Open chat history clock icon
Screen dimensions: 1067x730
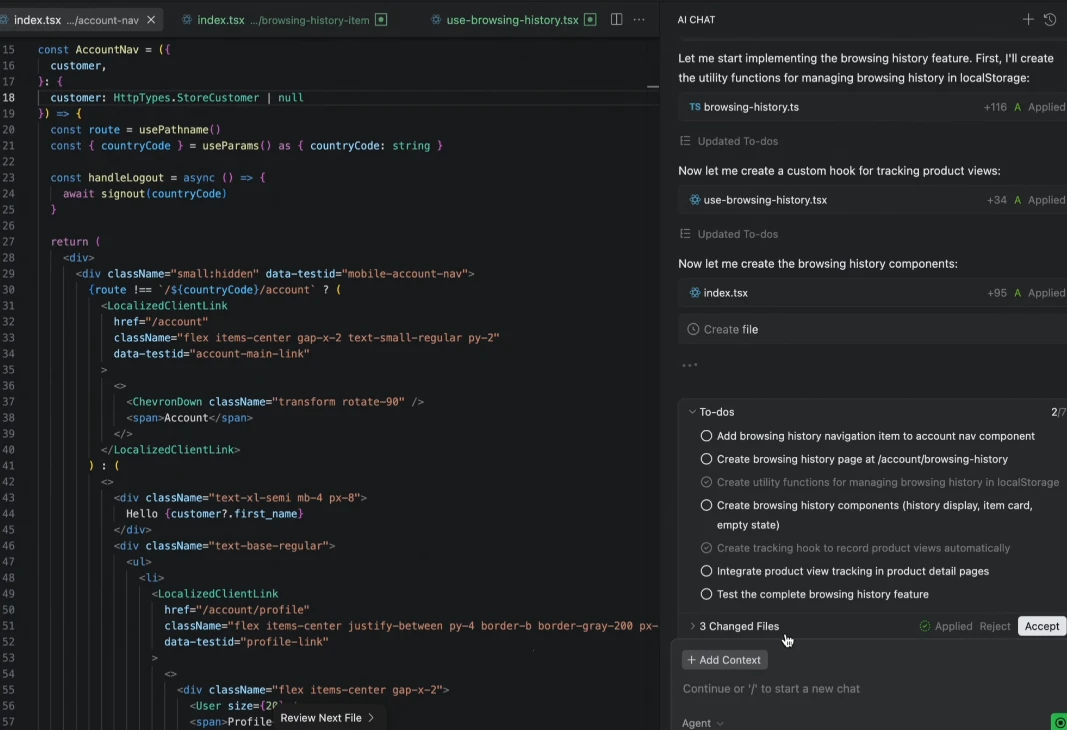[x=1050, y=20]
